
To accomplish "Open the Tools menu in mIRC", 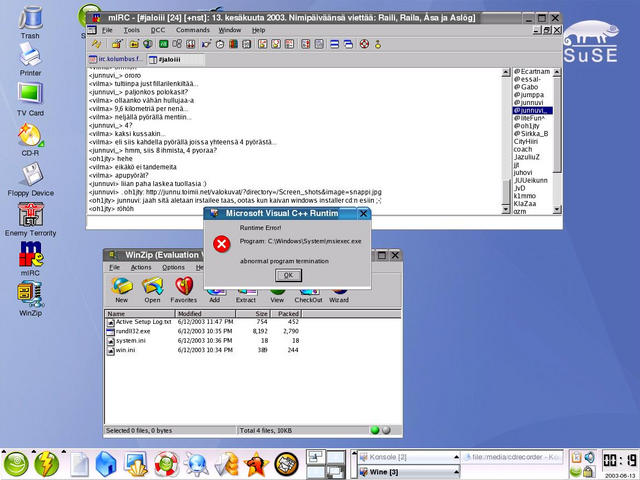I will [131, 30].
